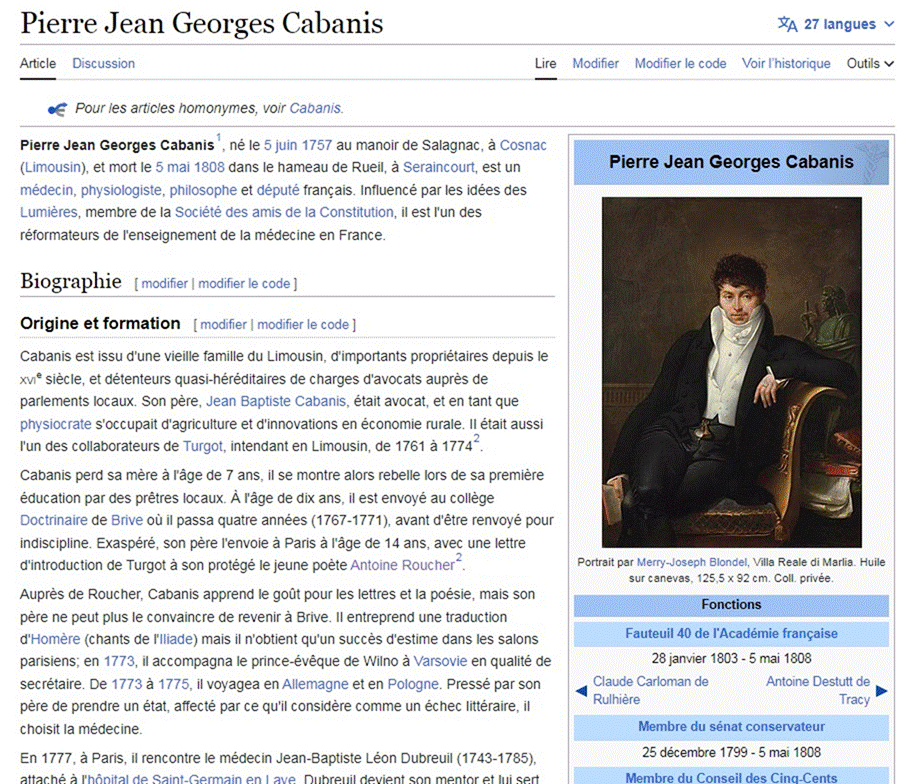The height and width of the screenshot is (784, 915).
Task: Click the Origine et formation heading
Action: click(x=100, y=323)
